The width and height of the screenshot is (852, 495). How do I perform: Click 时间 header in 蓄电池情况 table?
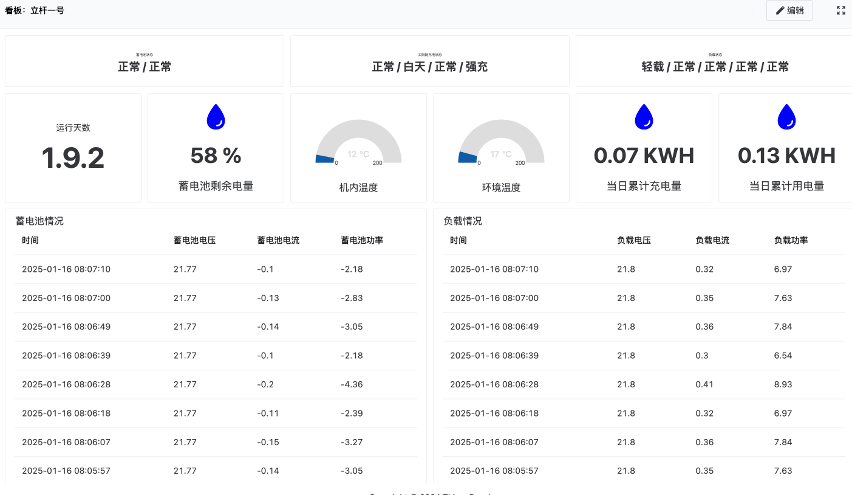(30, 240)
